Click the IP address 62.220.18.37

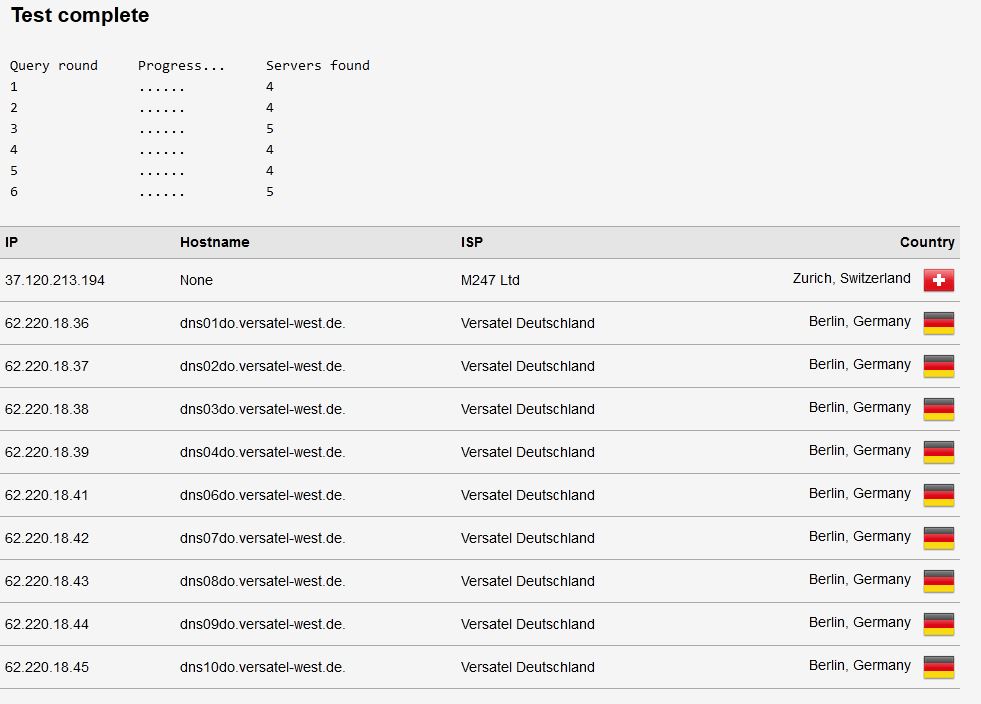(47, 366)
